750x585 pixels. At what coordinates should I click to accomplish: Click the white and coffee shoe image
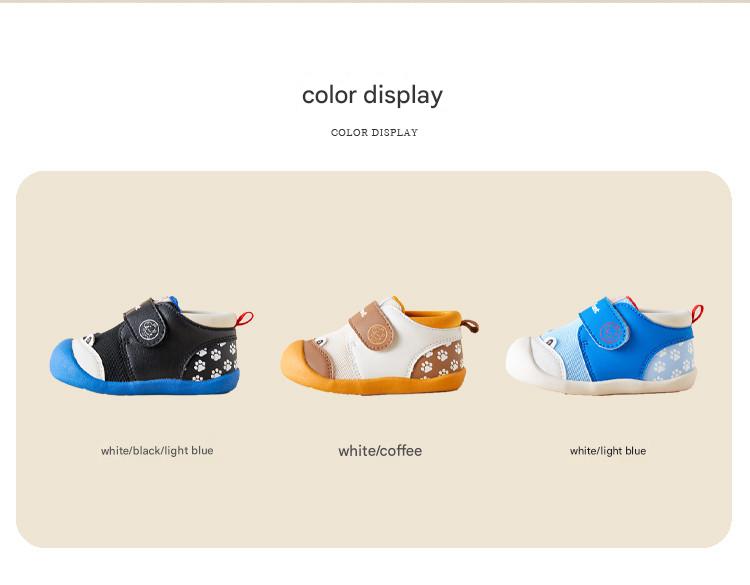click(x=380, y=345)
